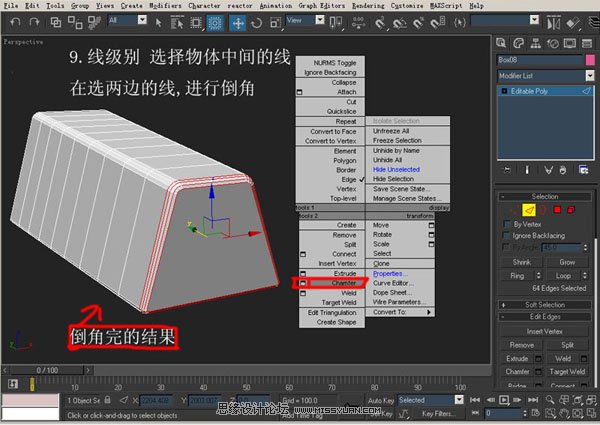This screenshot has width=600, height=425.
Task: Click the pink object color swatch
Action: pyautogui.click(x=590, y=60)
